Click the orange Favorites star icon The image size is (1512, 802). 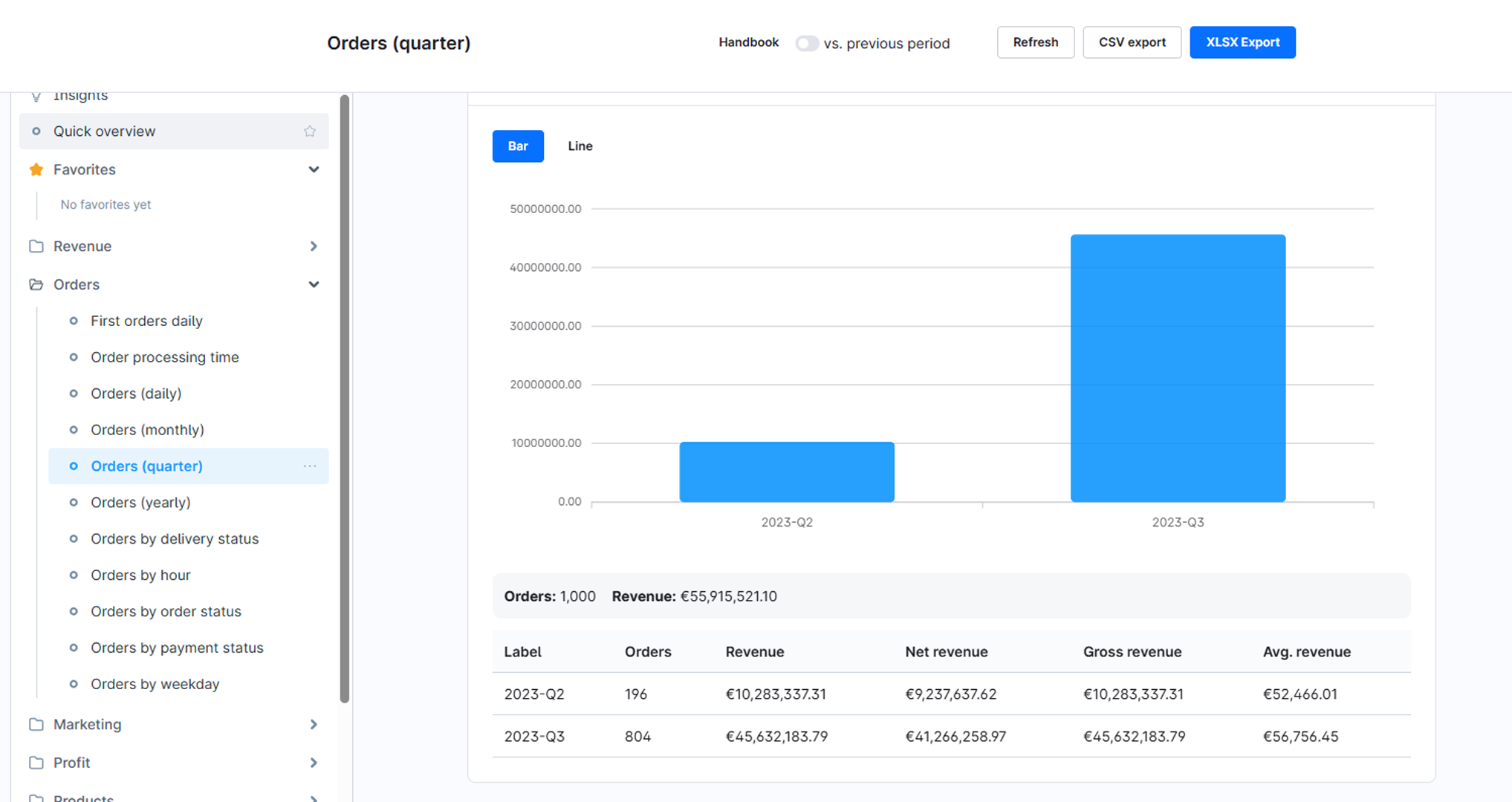pos(36,169)
